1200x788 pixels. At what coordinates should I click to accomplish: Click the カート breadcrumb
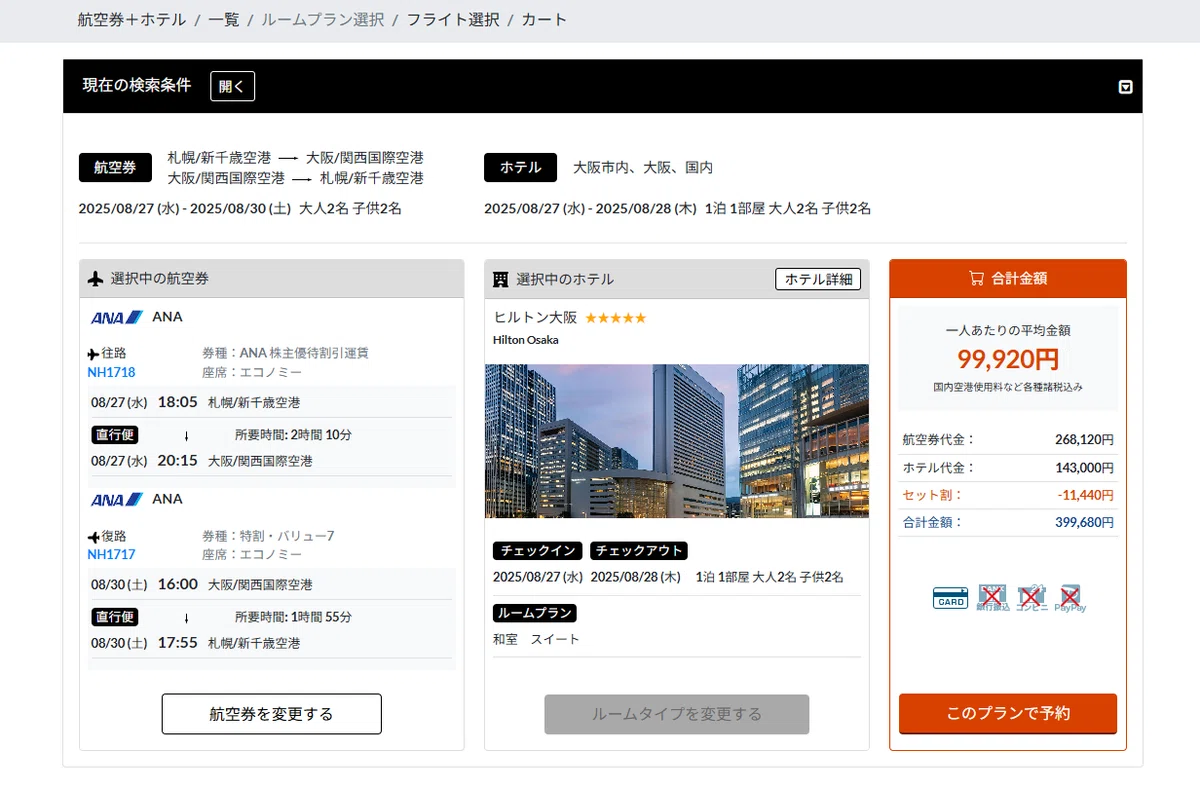click(544, 19)
